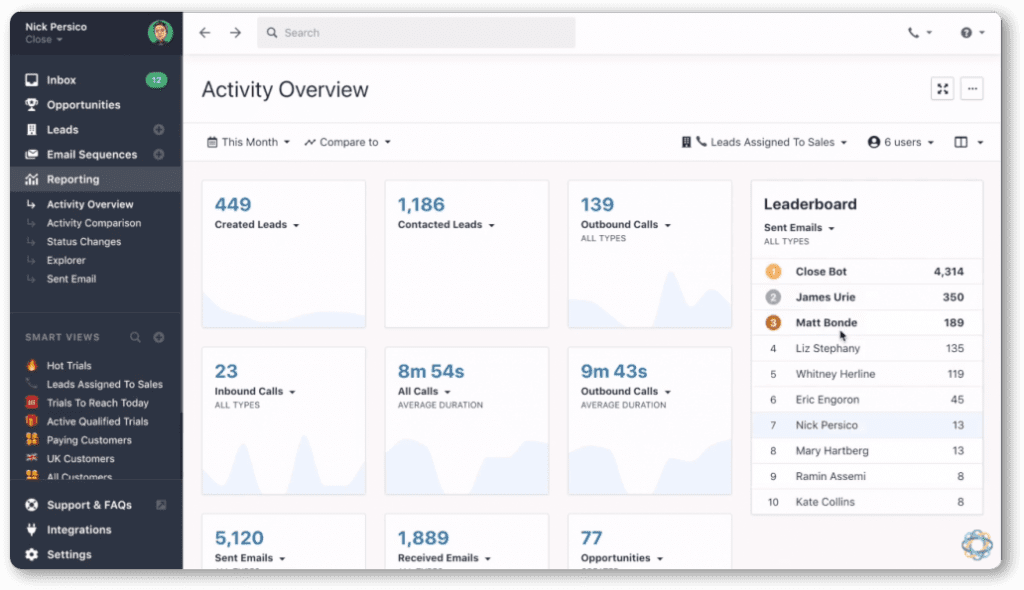
Task: Search Smart Views using magnifier icon
Action: (136, 338)
